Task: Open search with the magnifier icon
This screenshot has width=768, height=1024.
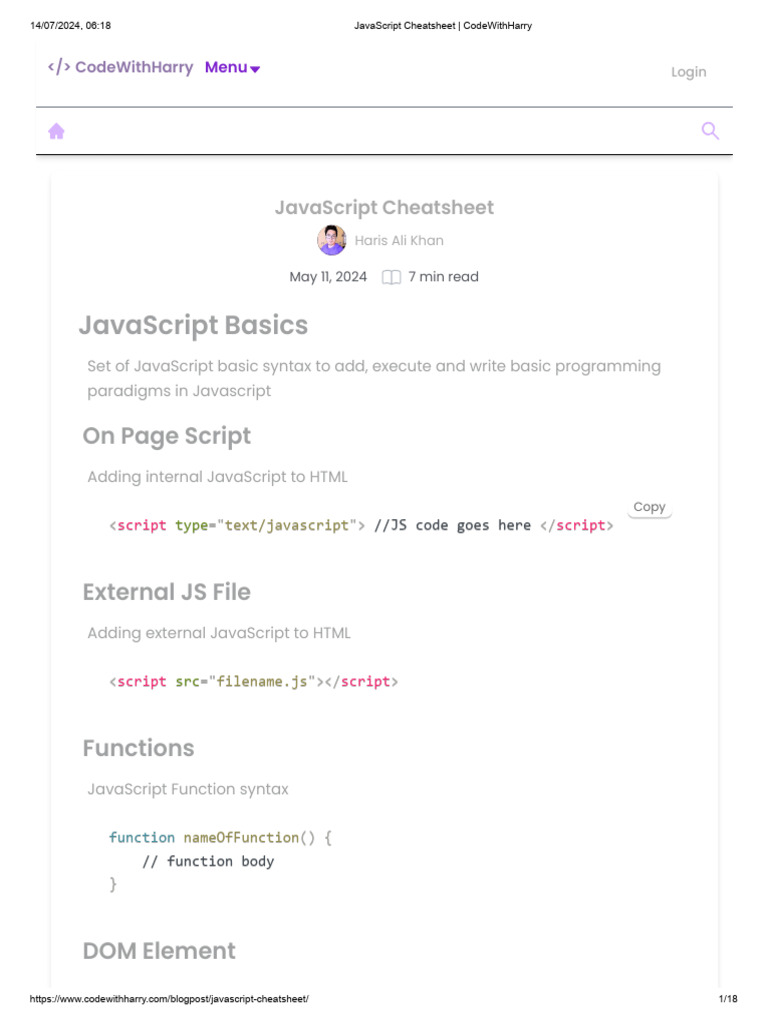Action: coord(710,131)
